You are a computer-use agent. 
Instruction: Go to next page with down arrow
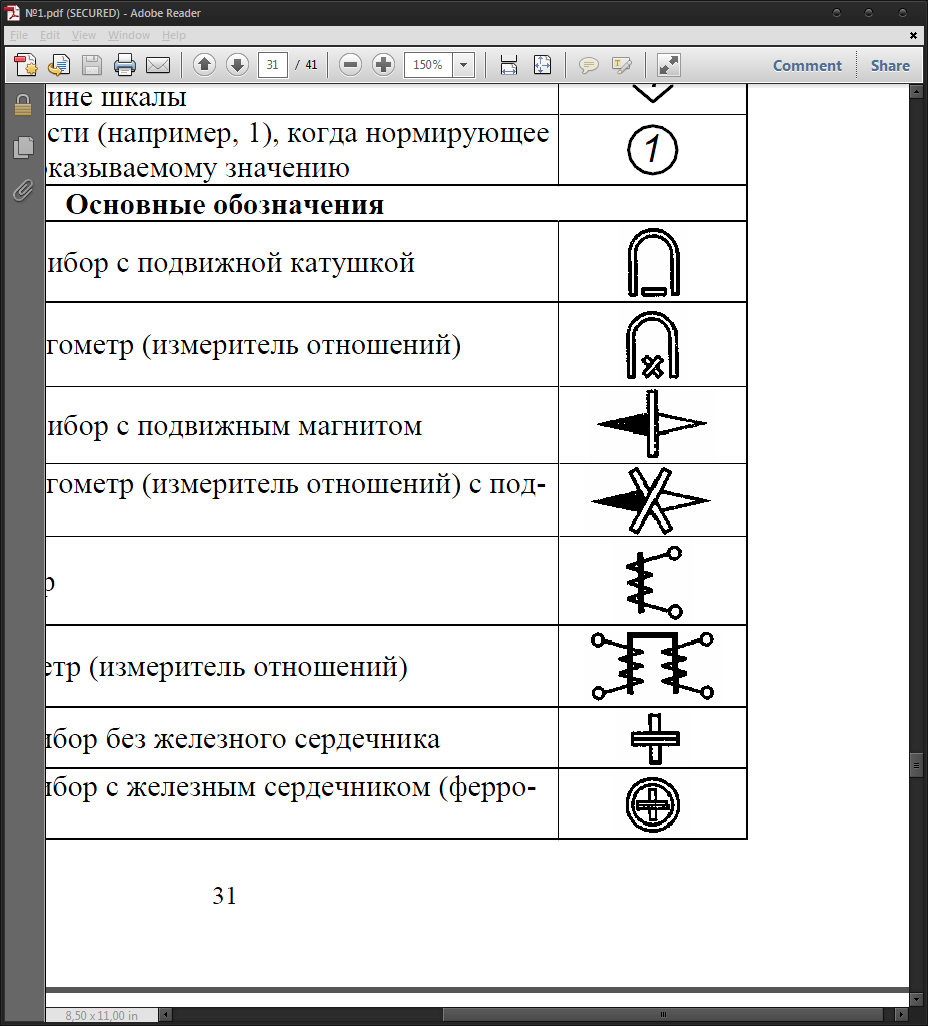tap(237, 65)
